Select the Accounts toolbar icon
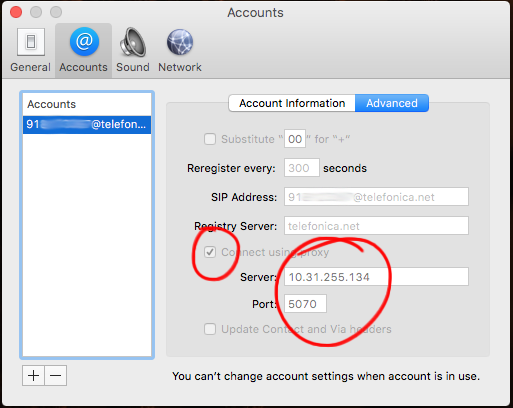 [83, 50]
